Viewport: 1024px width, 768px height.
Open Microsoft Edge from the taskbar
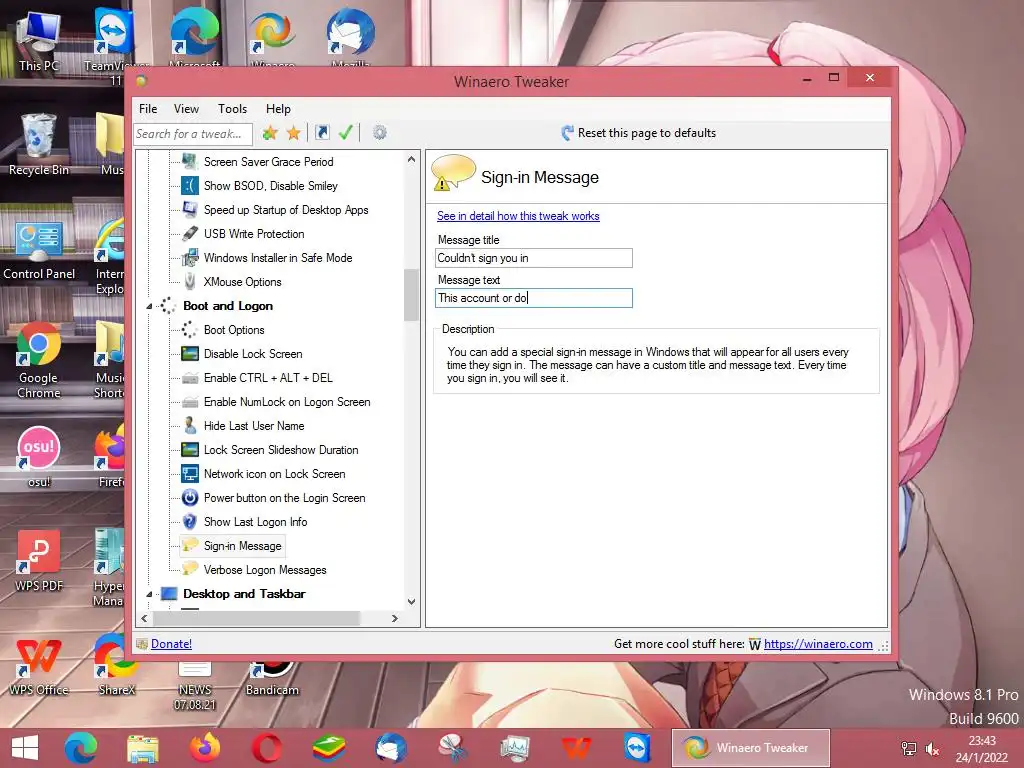click(81, 748)
